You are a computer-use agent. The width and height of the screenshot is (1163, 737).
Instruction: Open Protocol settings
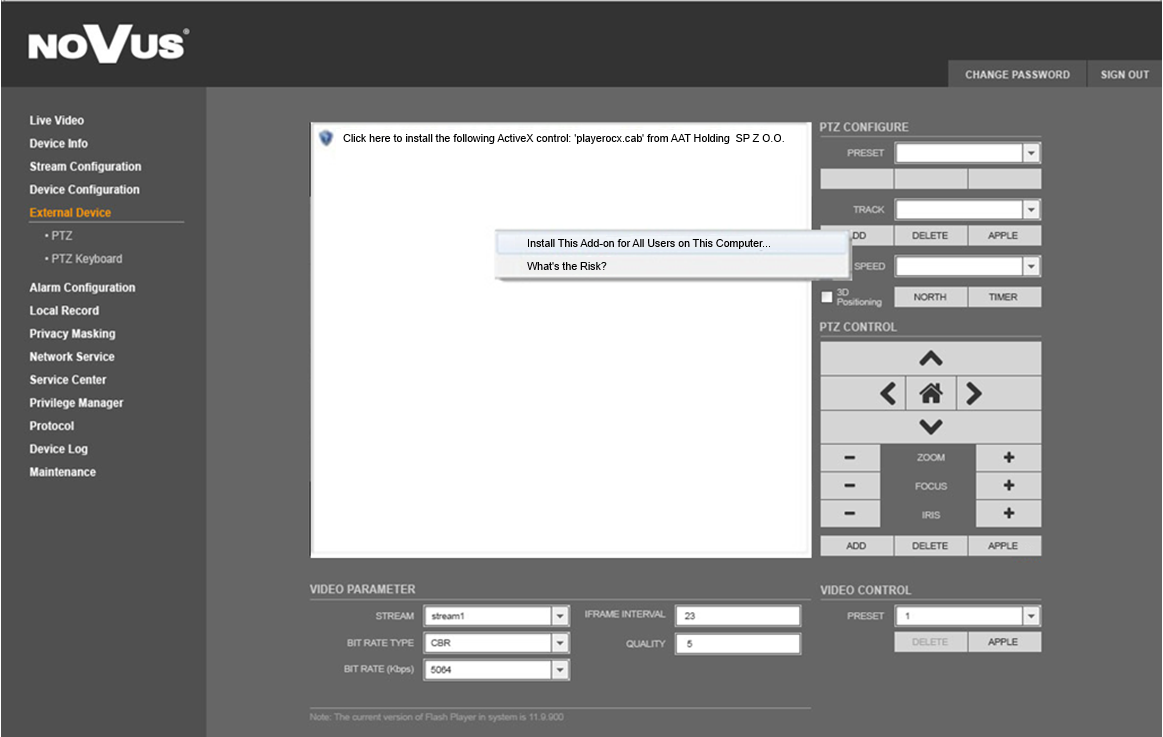51,425
